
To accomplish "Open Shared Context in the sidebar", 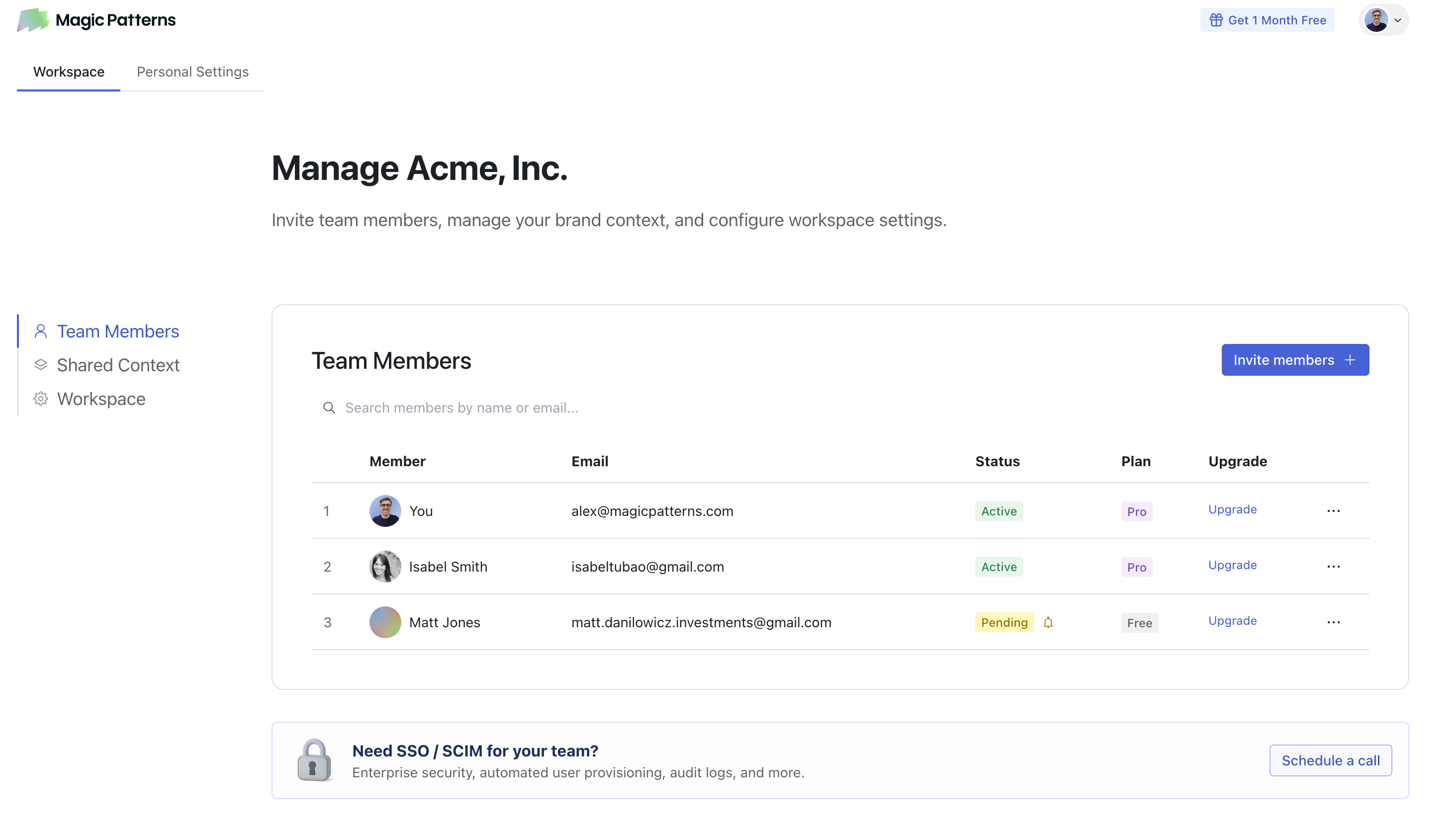I will pyautogui.click(x=118, y=365).
